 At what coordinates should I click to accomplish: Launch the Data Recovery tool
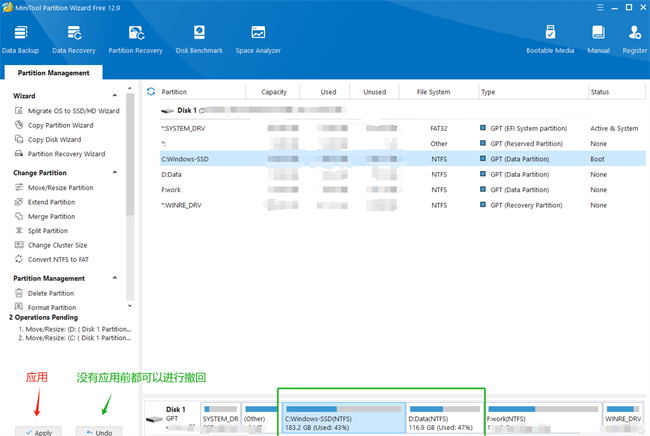(x=74, y=38)
